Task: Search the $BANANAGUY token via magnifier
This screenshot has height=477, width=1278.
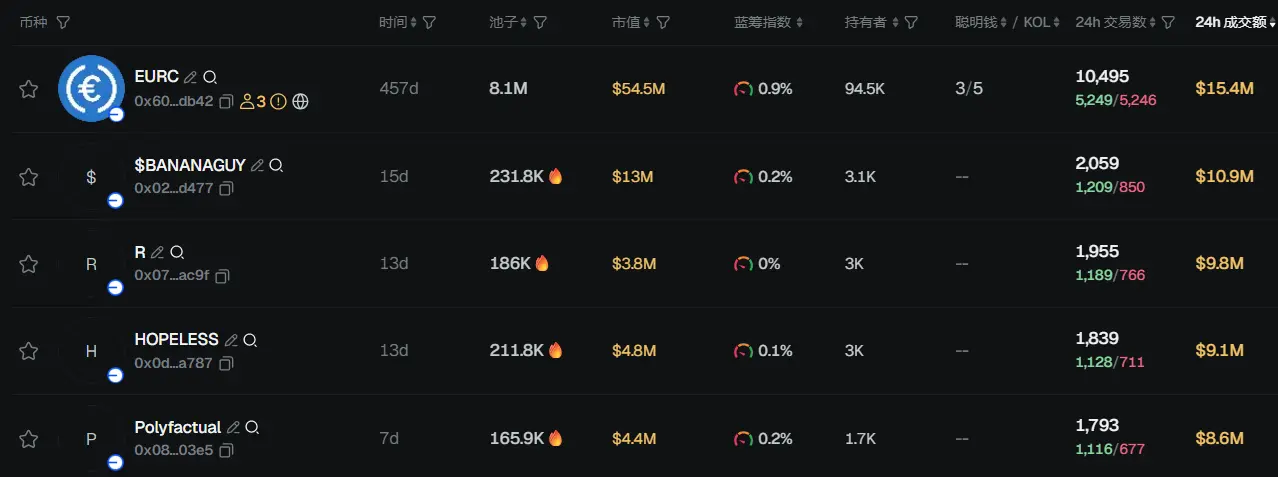Action: (276, 165)
